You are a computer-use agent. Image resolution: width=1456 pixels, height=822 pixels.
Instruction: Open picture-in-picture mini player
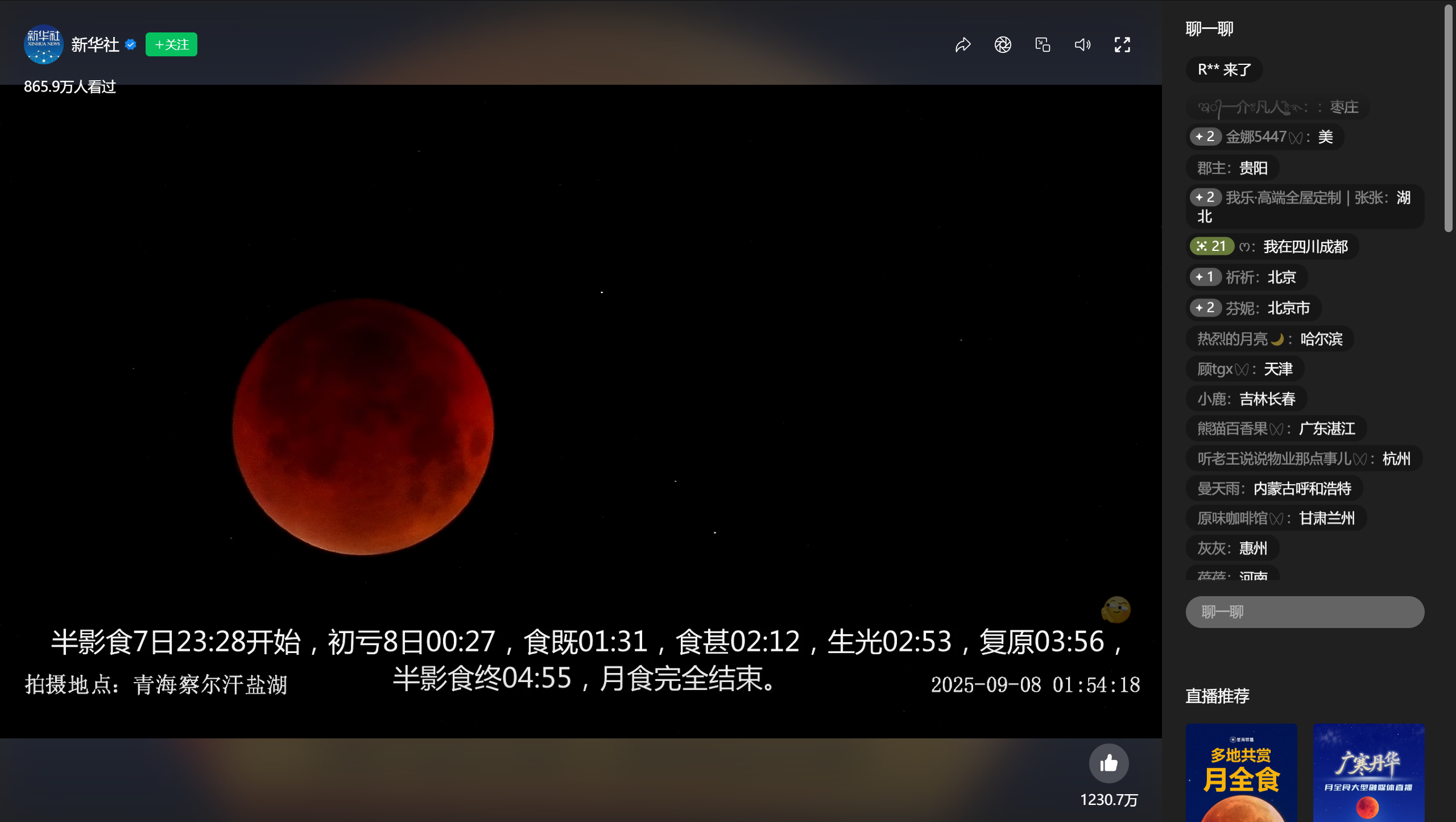click(1043, 44)
